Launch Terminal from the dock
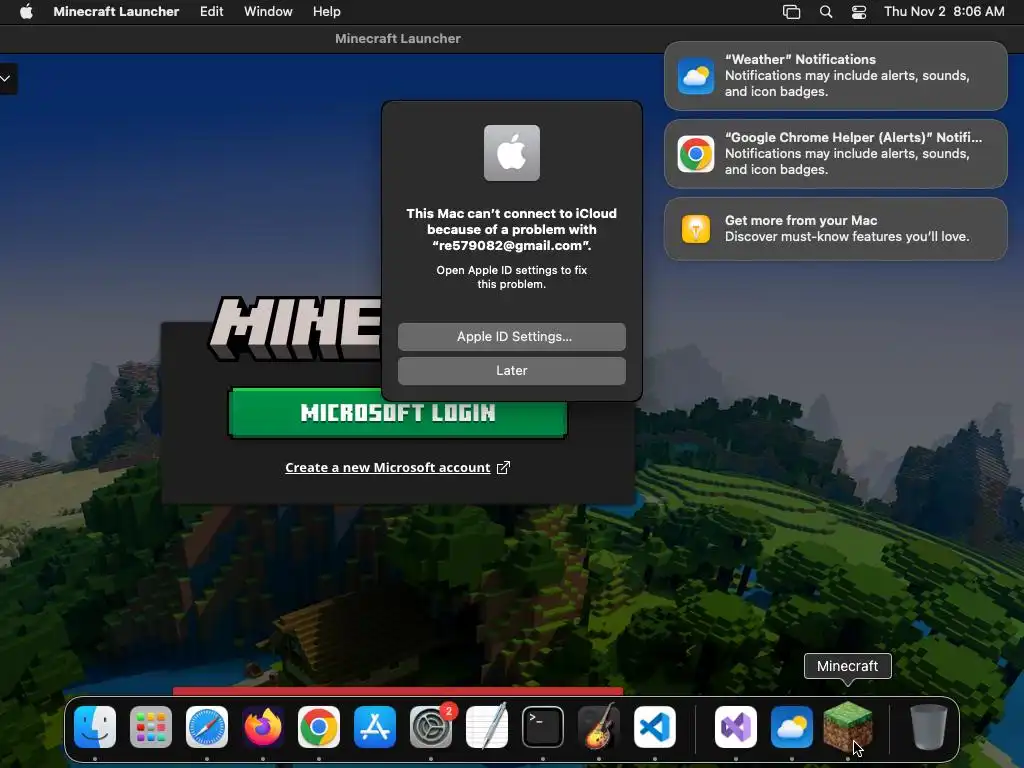 [x=543, y=726]
